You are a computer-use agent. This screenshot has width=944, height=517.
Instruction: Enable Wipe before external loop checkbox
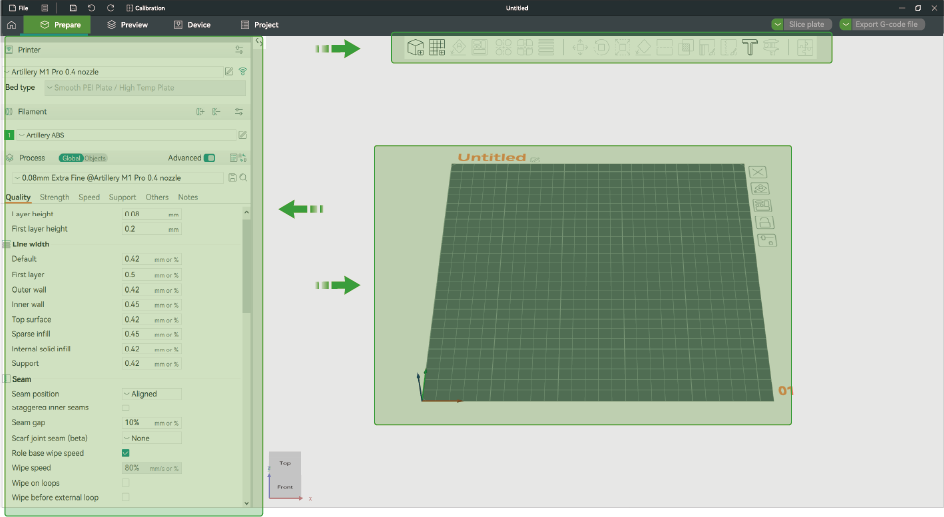[x=126, y=497]
